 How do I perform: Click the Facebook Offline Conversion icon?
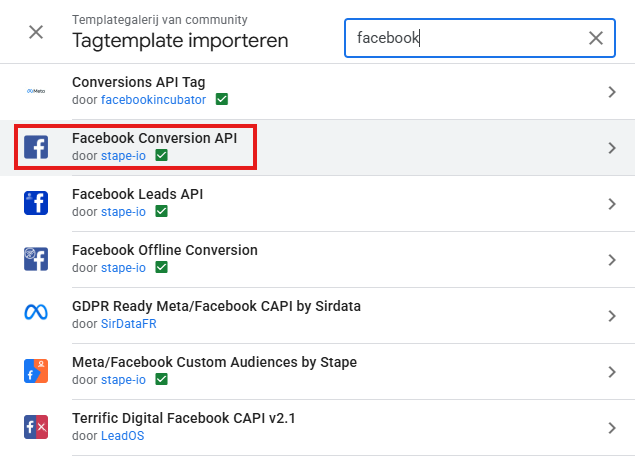(36, 259)
